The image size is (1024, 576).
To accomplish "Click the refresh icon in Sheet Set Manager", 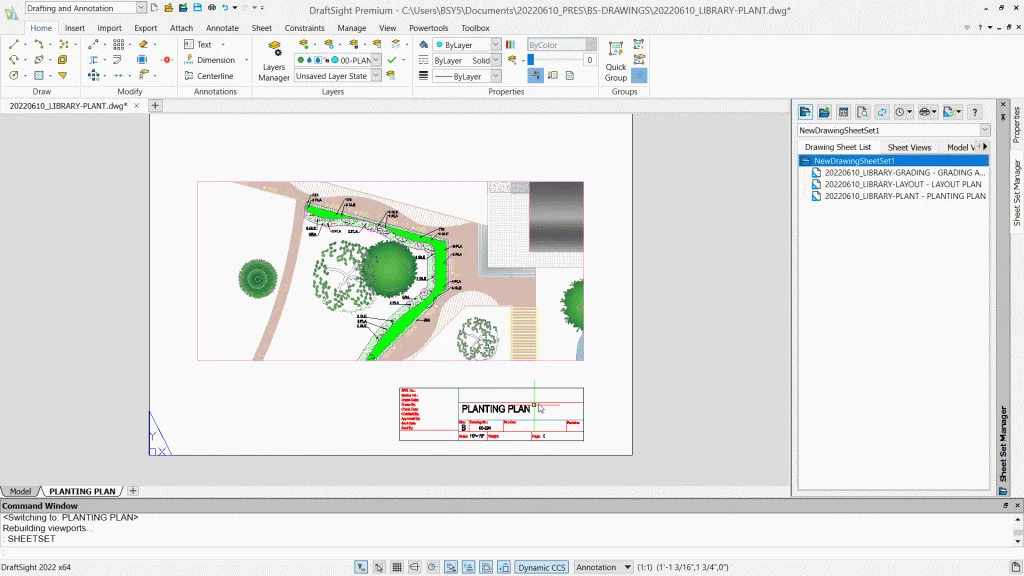I will pyautogui.click(x=882, y=112).
